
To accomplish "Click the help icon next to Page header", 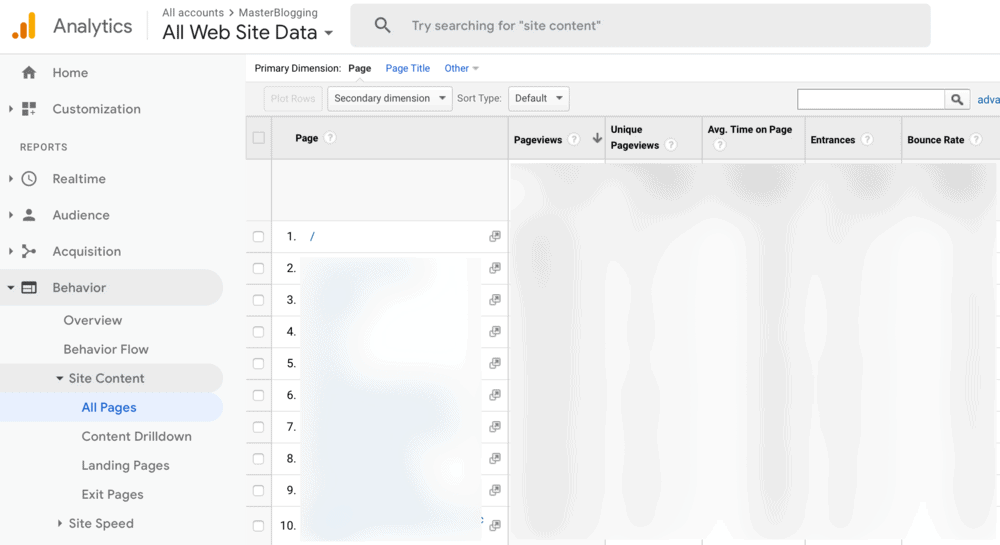I will point(330,138).
